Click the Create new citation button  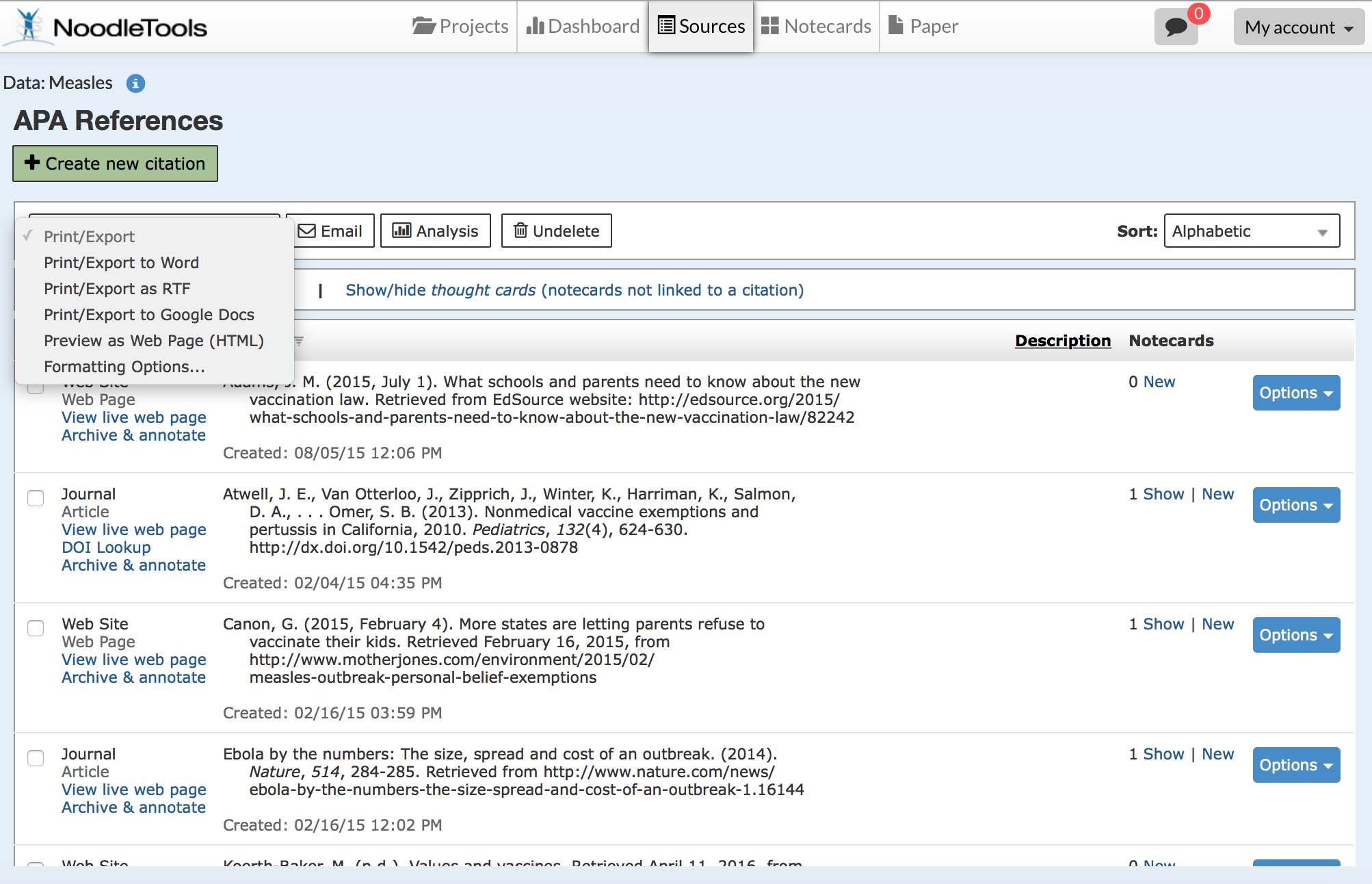114,164
